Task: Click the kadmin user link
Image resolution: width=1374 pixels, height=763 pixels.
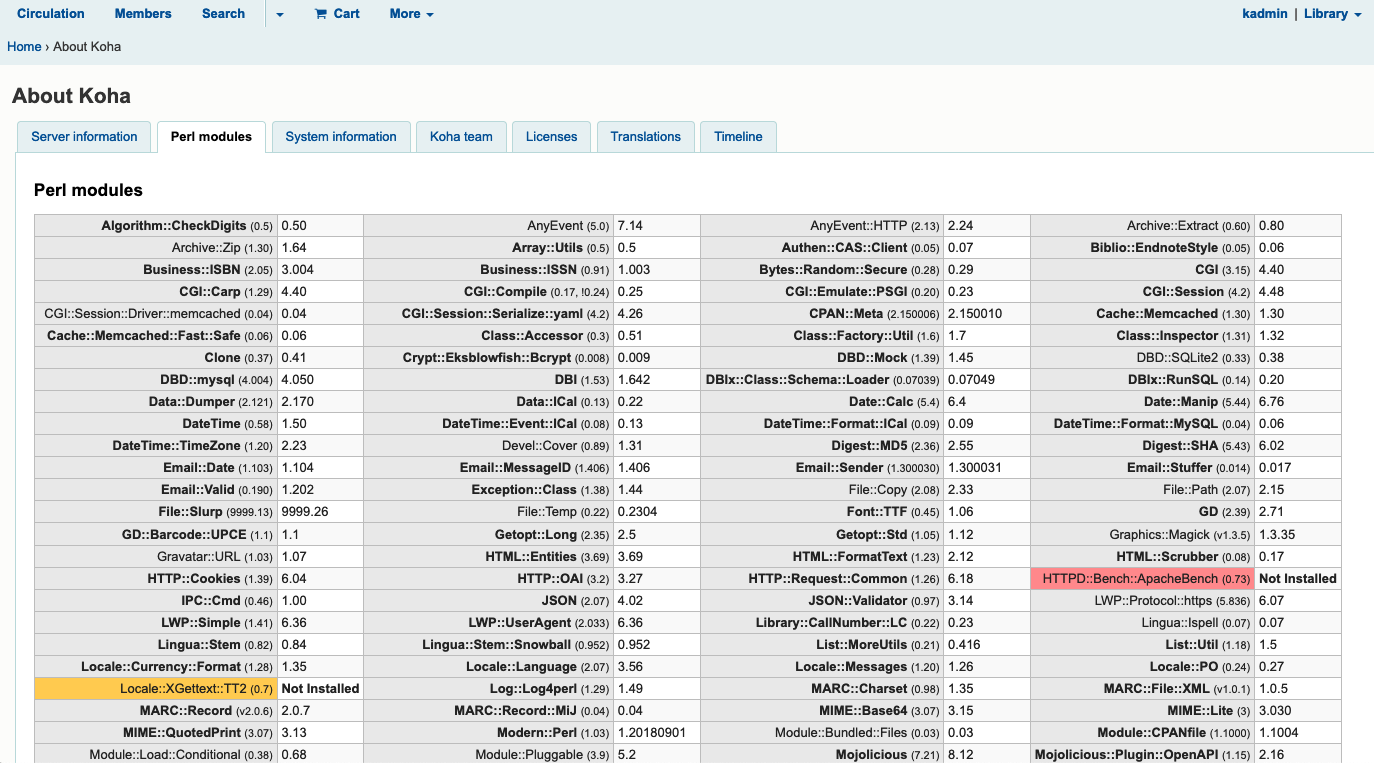Action: [x=1264, y=14]
